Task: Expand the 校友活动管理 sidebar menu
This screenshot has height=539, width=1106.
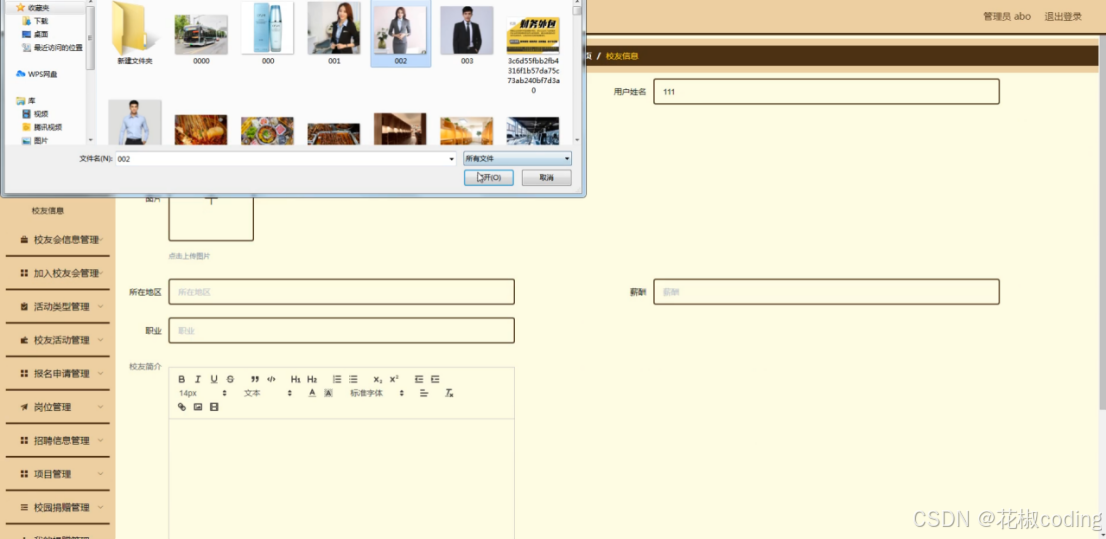Action: pyautogui.click(x=58, y=340)
